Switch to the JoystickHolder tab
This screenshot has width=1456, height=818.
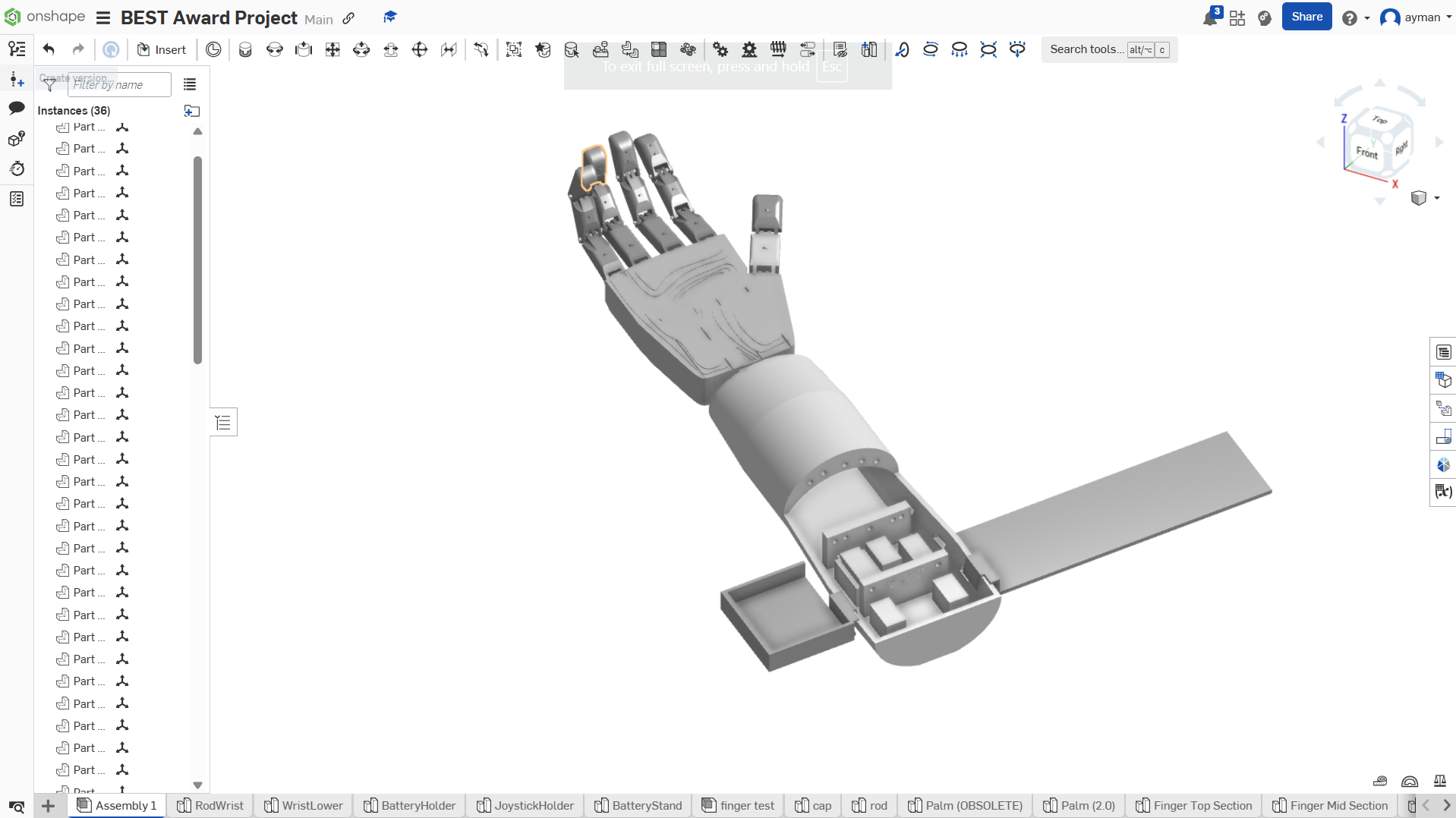(525, 805)
